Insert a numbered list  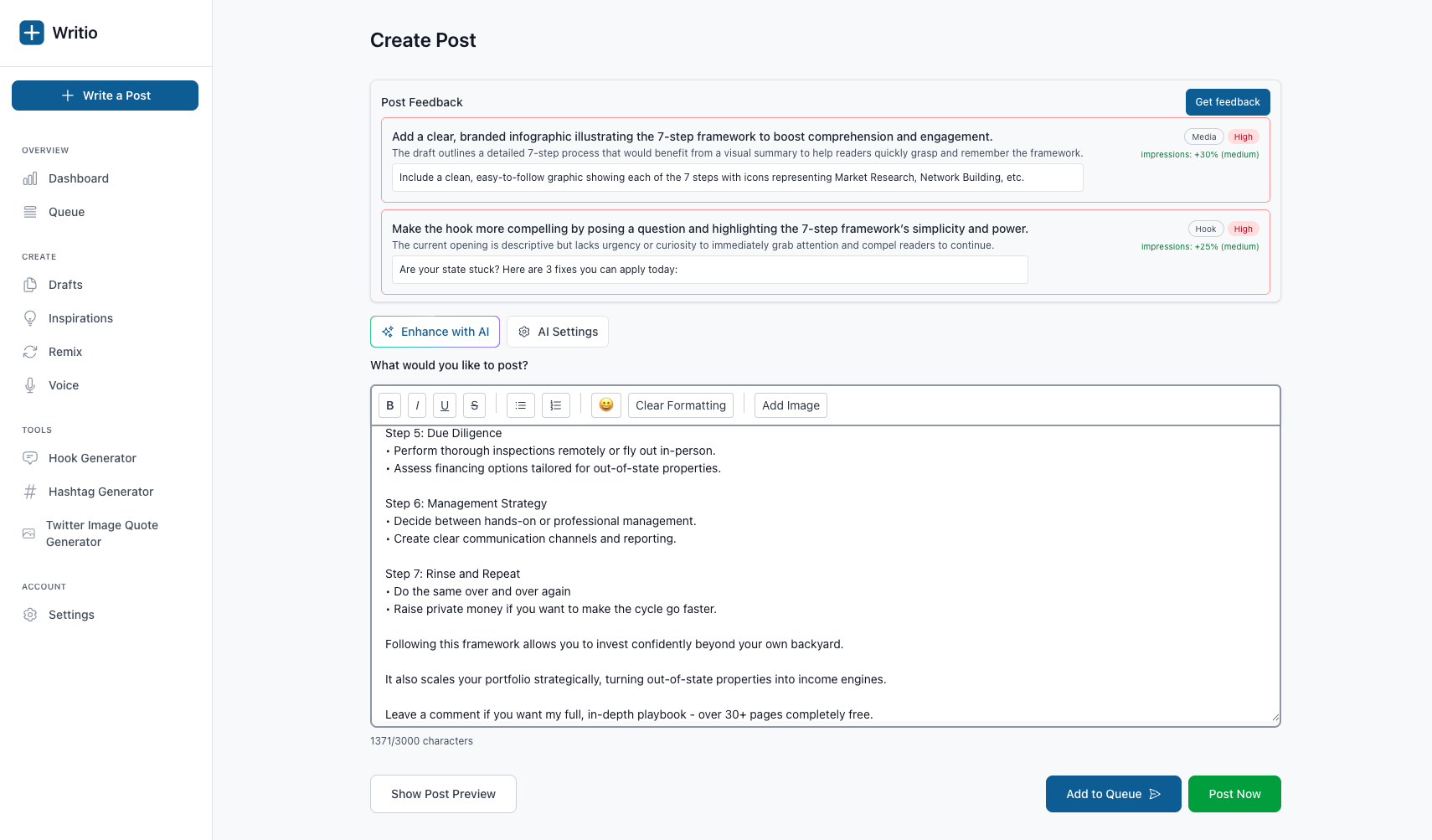click(x=555, y=405)
